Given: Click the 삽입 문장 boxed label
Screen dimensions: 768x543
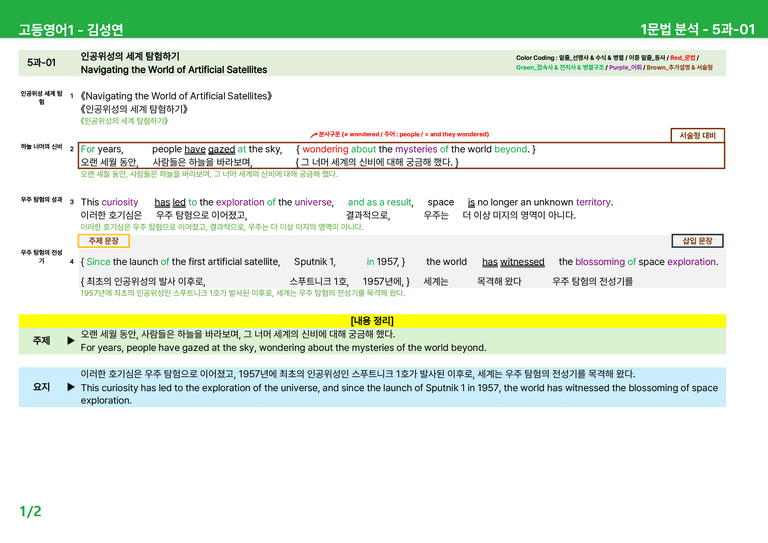Looking at the screenshot, I should [x=697, y=241].
